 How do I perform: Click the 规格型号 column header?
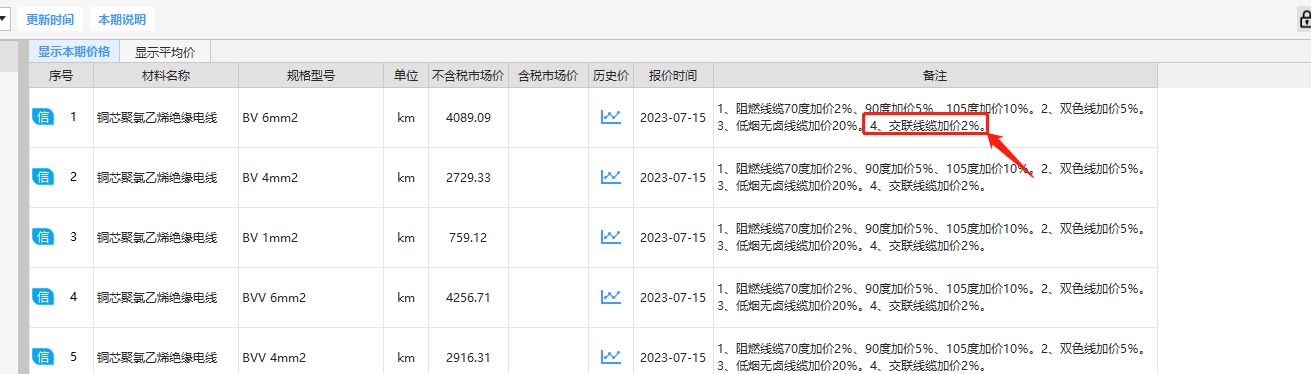(310, 76)
